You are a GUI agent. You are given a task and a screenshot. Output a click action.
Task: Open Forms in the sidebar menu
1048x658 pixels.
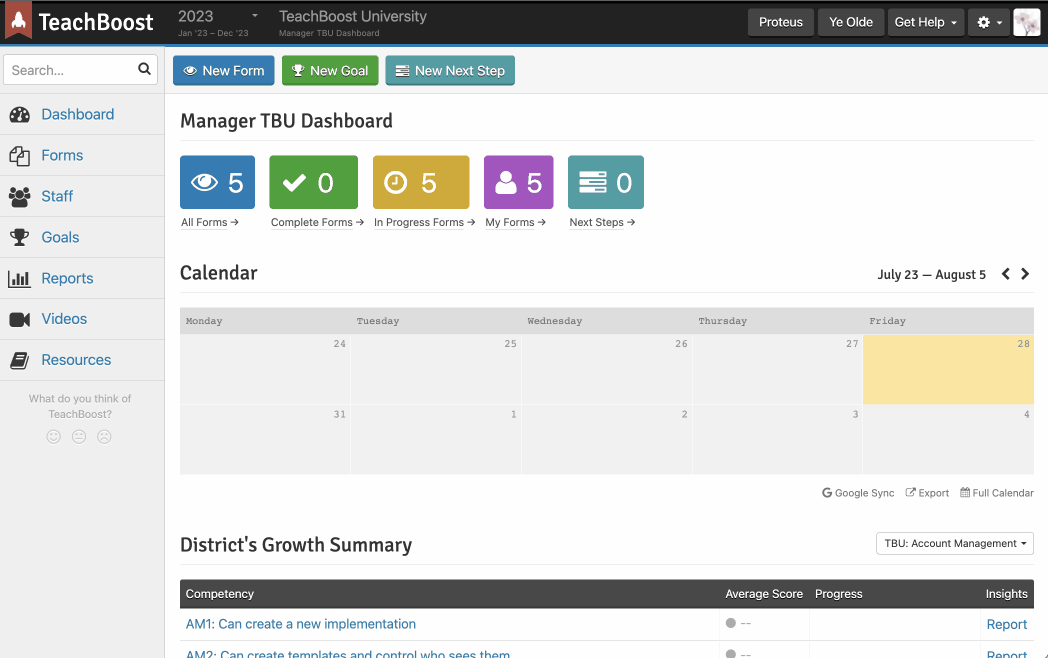pos(62,156)
